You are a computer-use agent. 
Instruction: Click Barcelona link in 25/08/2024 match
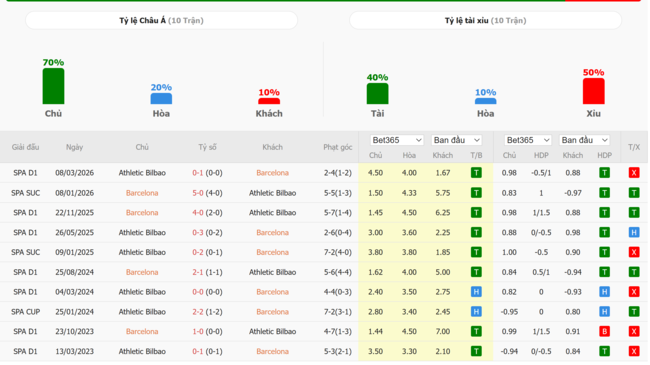(142, 272)
